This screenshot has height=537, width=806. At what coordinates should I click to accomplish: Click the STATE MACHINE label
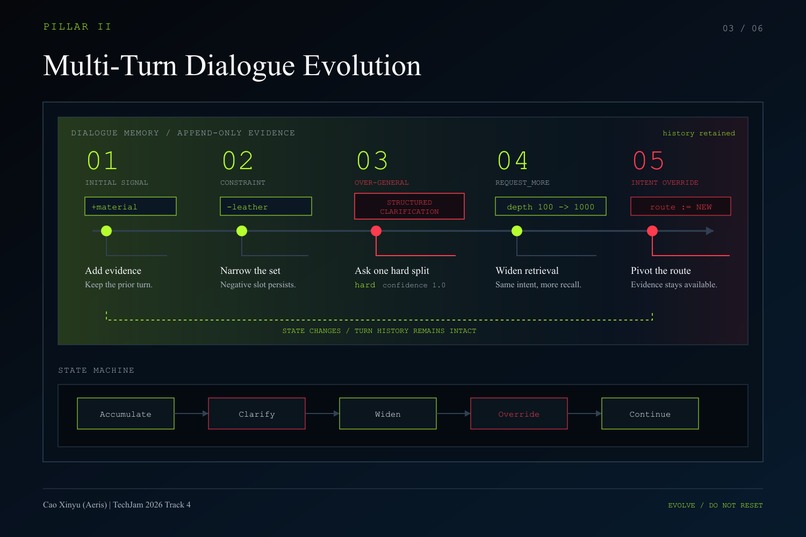(x=96, y=370)
